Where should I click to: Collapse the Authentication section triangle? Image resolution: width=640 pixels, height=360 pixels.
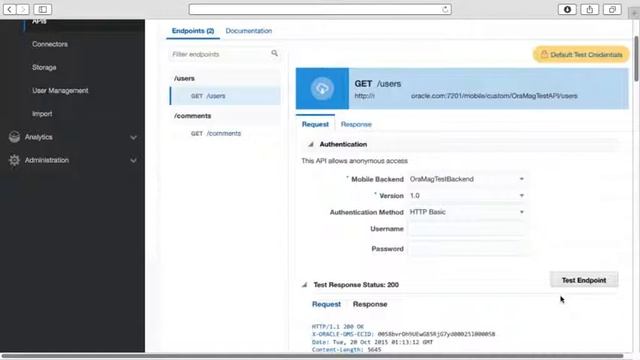click(x=311, y=144)
